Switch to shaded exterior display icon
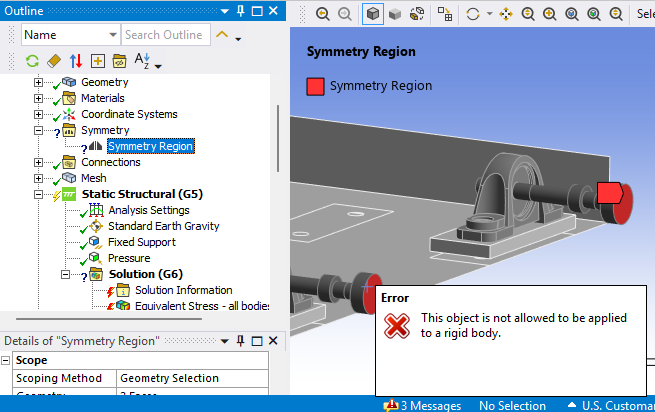This screenshot has height=412, width=655. [x=395, y=15]
